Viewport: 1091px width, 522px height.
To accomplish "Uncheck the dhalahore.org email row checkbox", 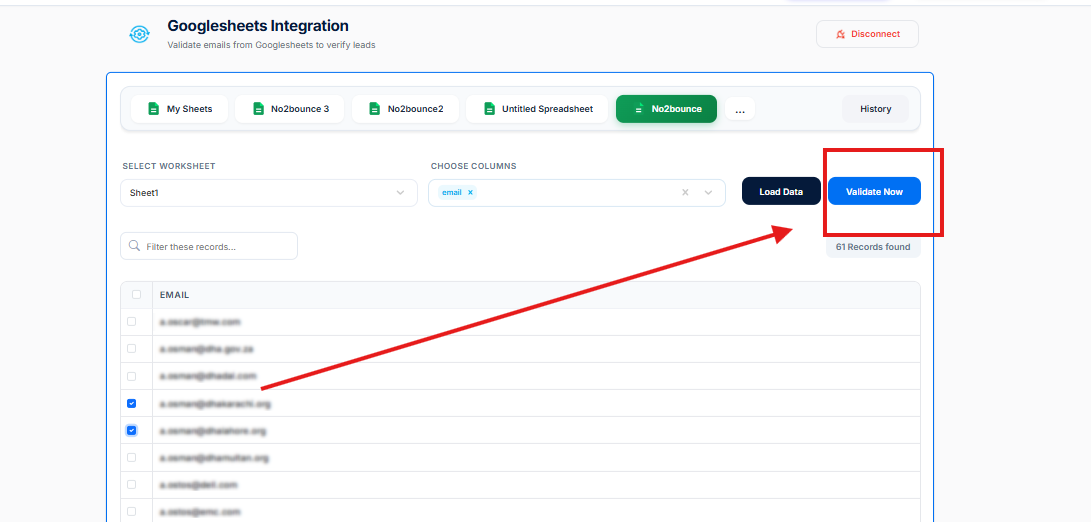I will (x=132, y=431).
